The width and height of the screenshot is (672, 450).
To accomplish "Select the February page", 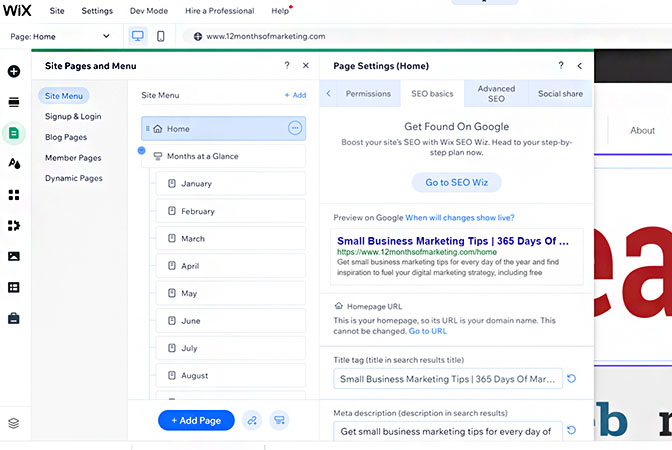I will point(231,211).
